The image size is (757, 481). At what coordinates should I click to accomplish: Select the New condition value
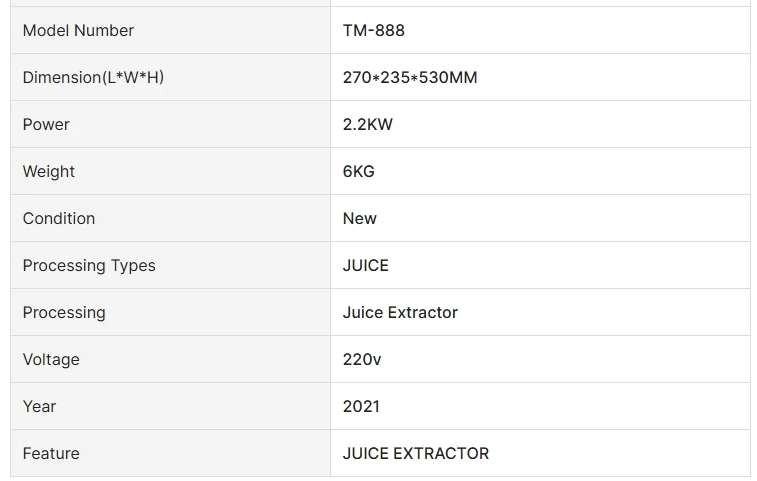[360, 218]
